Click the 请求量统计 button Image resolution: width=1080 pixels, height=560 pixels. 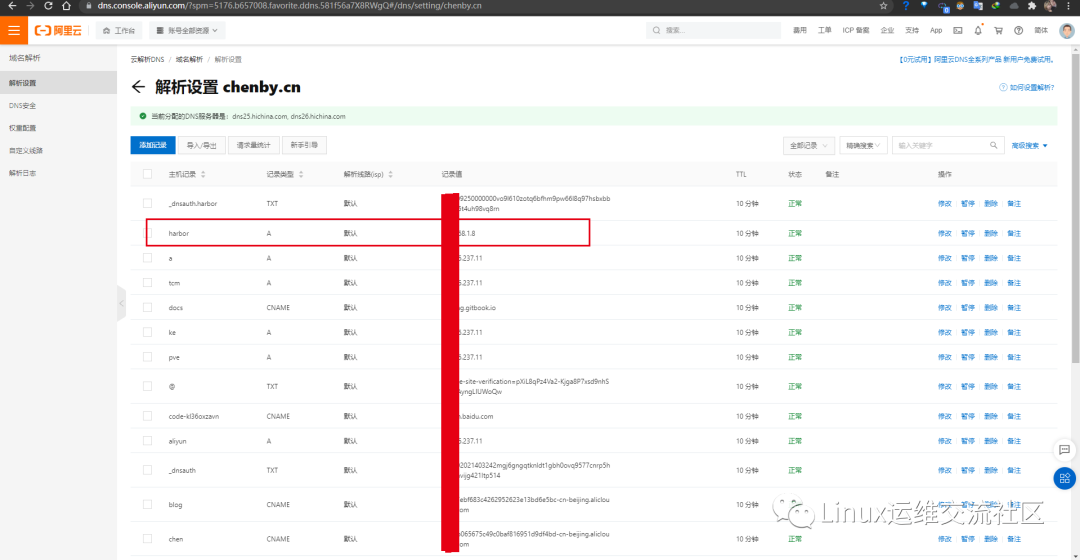[253, 145]
